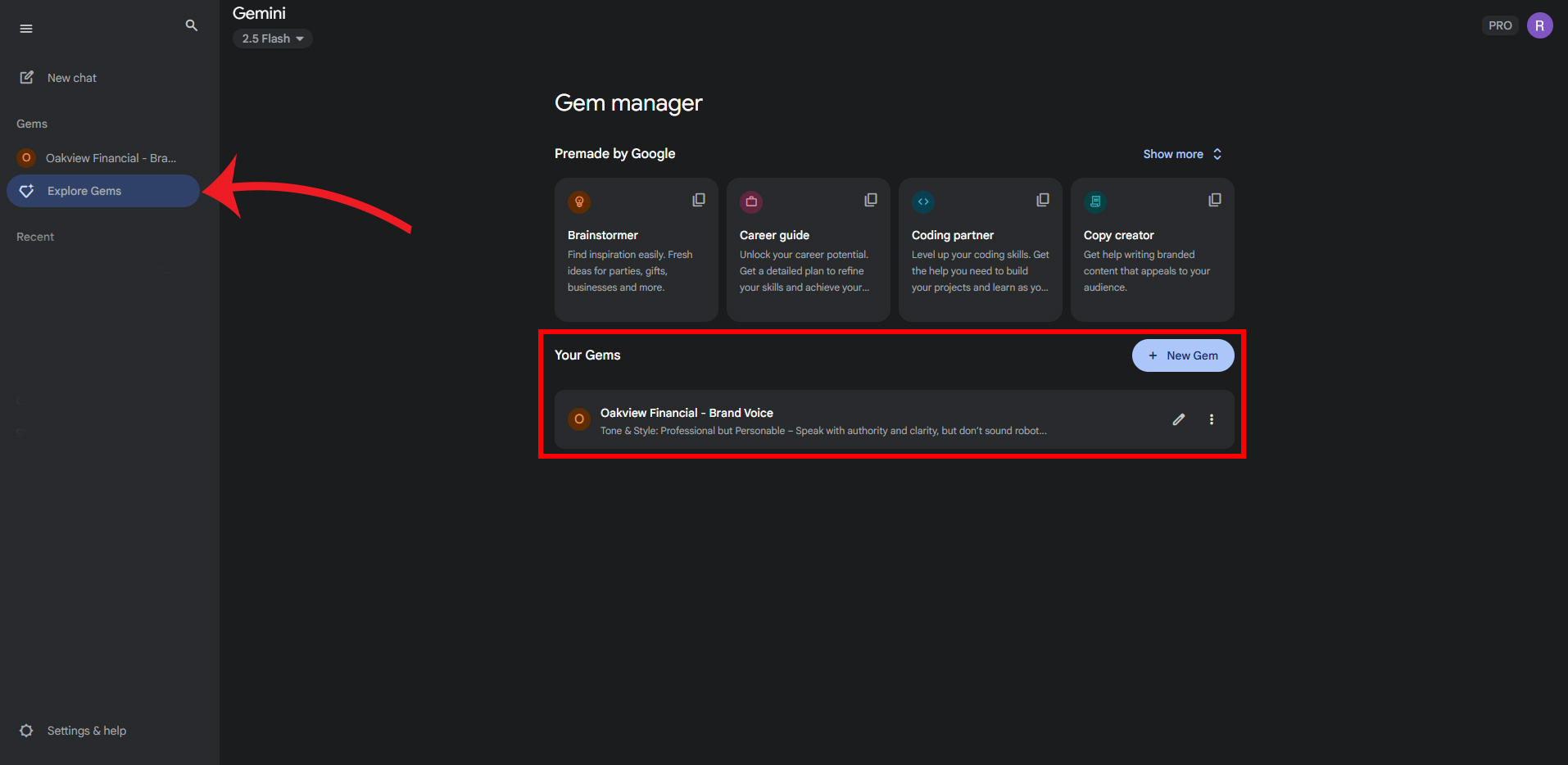Click the Explore Gems diamond icon
The width and height of the screenshot is (1568, 765).
pos(26,190)
